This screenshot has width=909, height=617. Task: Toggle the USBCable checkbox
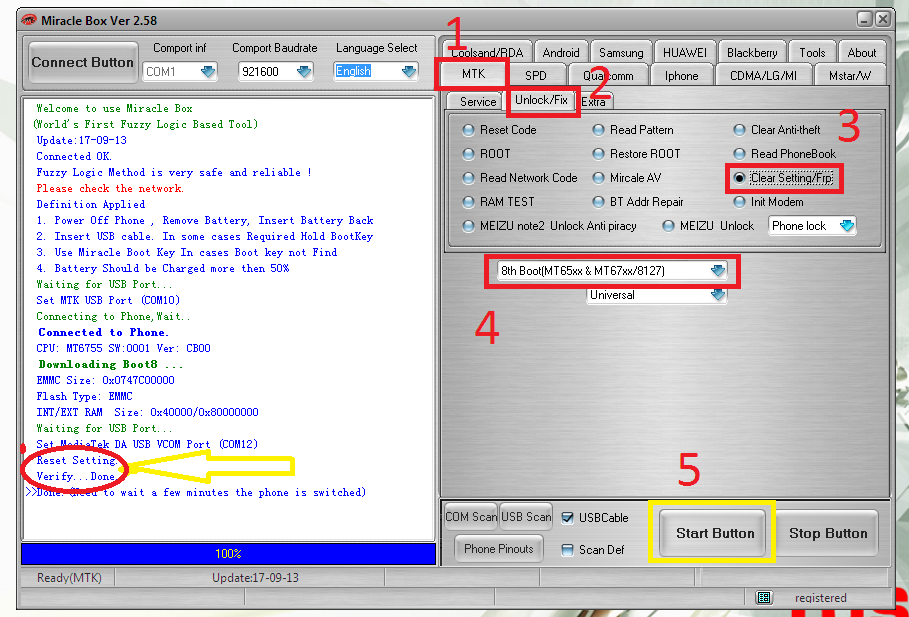[595, 518]
